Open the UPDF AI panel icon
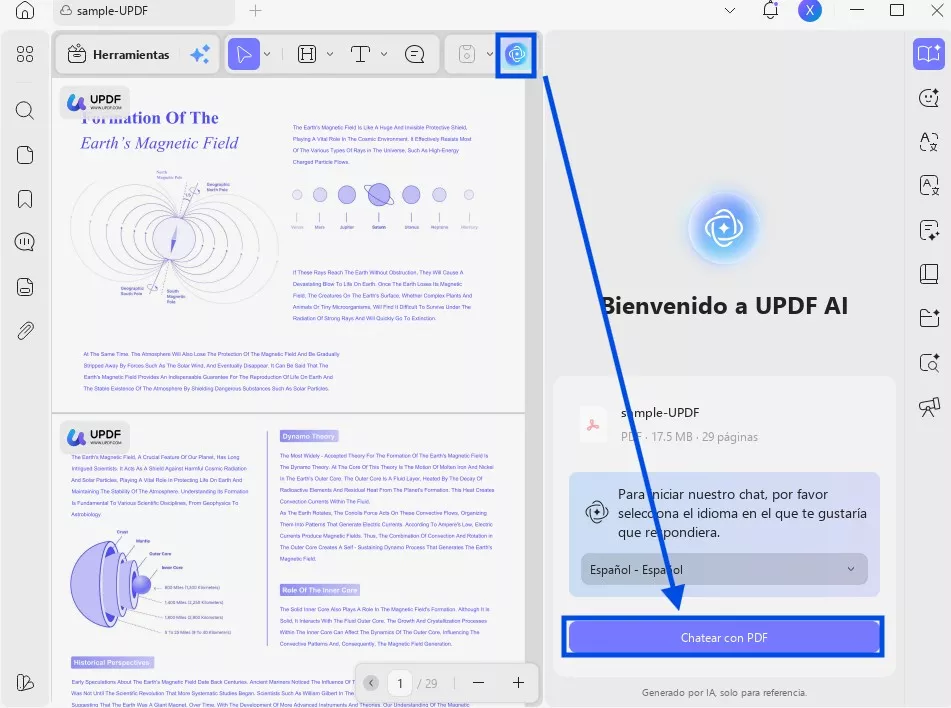951x708 pixels. [516, 55]
